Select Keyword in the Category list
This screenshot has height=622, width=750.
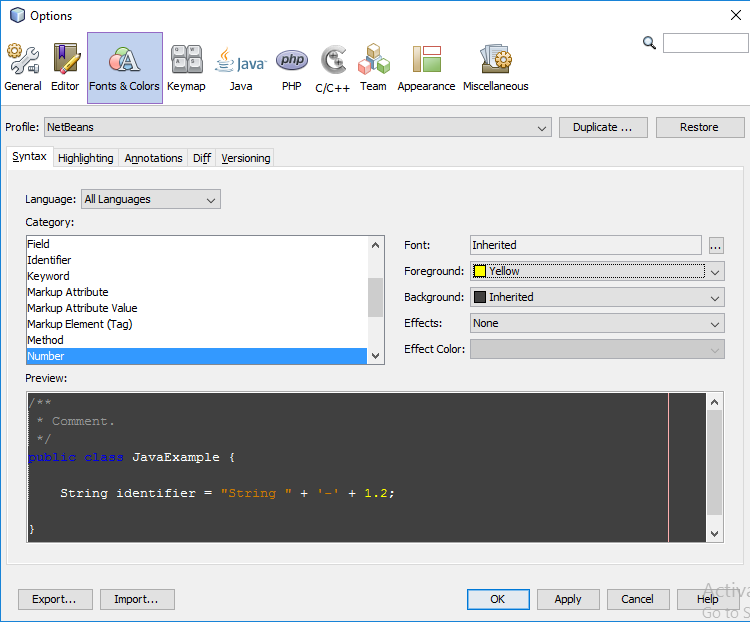point(197,276)
